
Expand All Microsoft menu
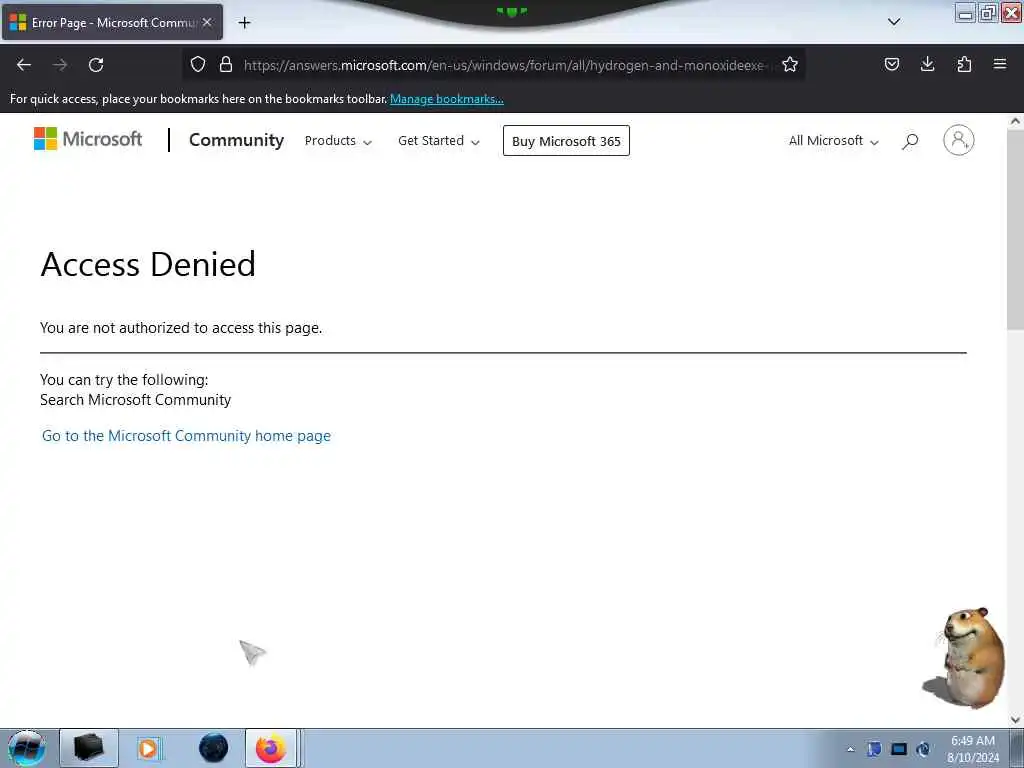click(833, 141)
